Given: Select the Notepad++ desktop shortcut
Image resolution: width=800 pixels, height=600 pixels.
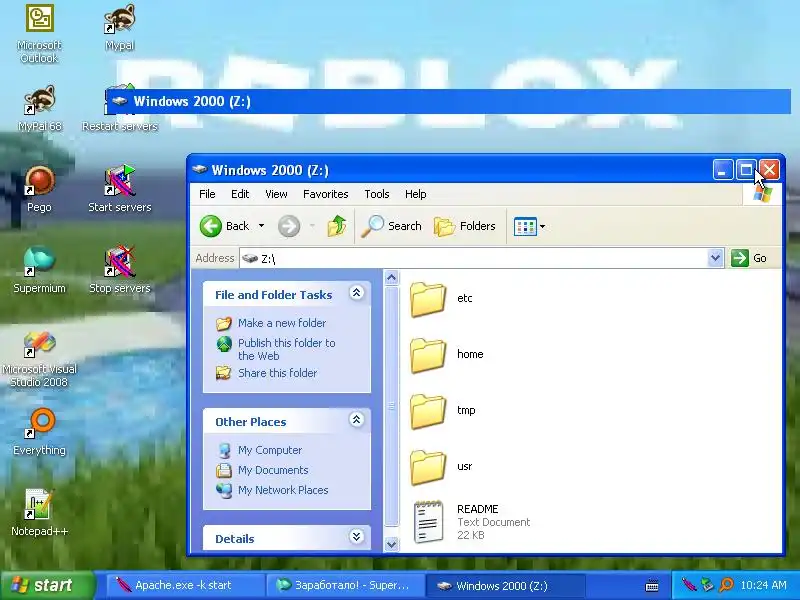Looking at the screenshot, I should [39, 513].
